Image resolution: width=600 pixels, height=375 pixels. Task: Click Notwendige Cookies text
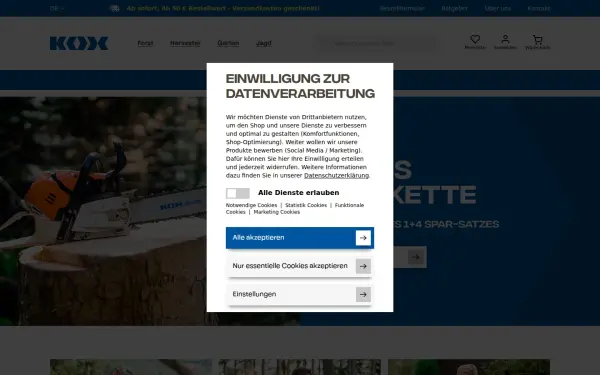click(251, 205)
